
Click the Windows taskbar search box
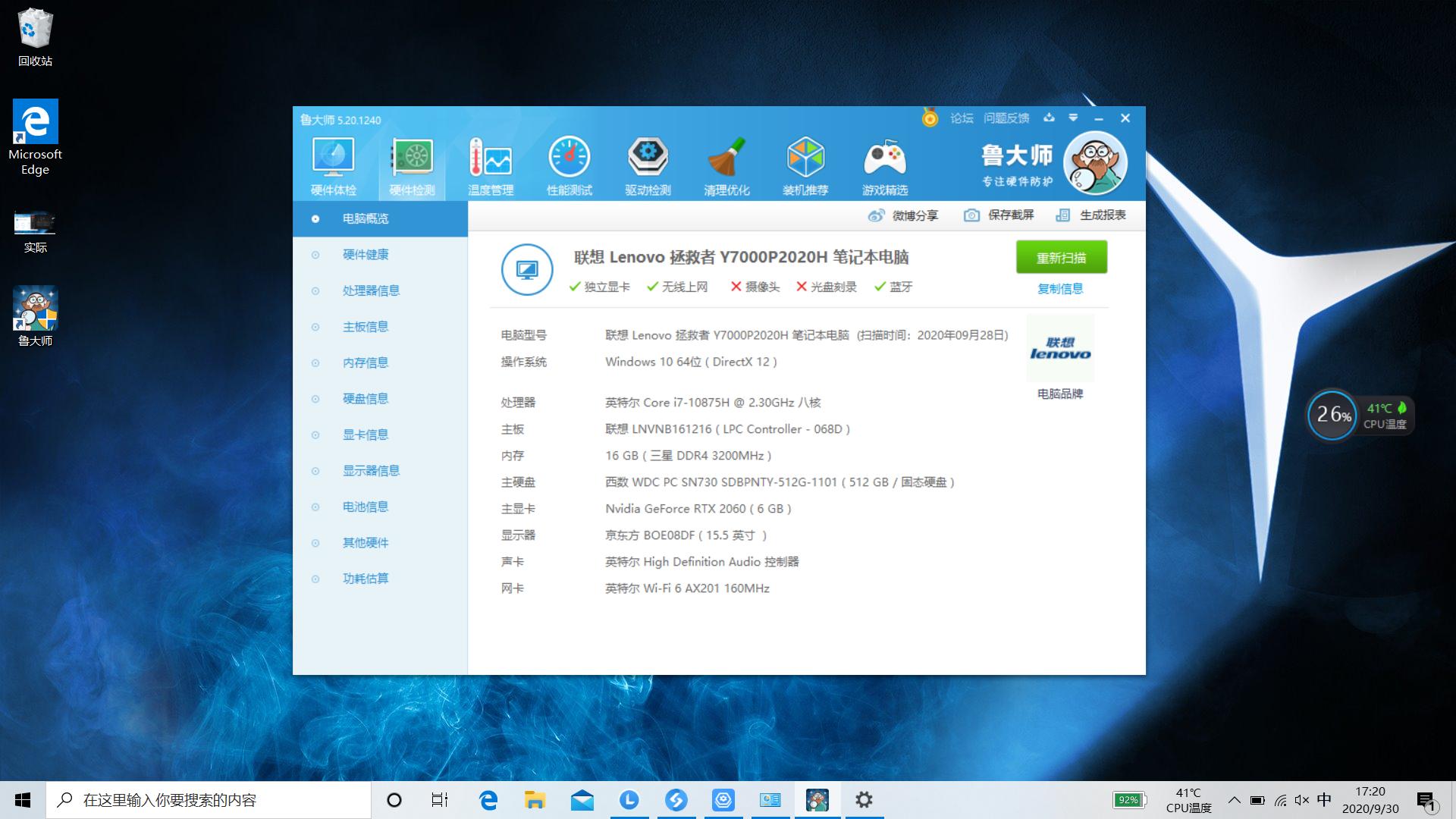click(209, 800)
